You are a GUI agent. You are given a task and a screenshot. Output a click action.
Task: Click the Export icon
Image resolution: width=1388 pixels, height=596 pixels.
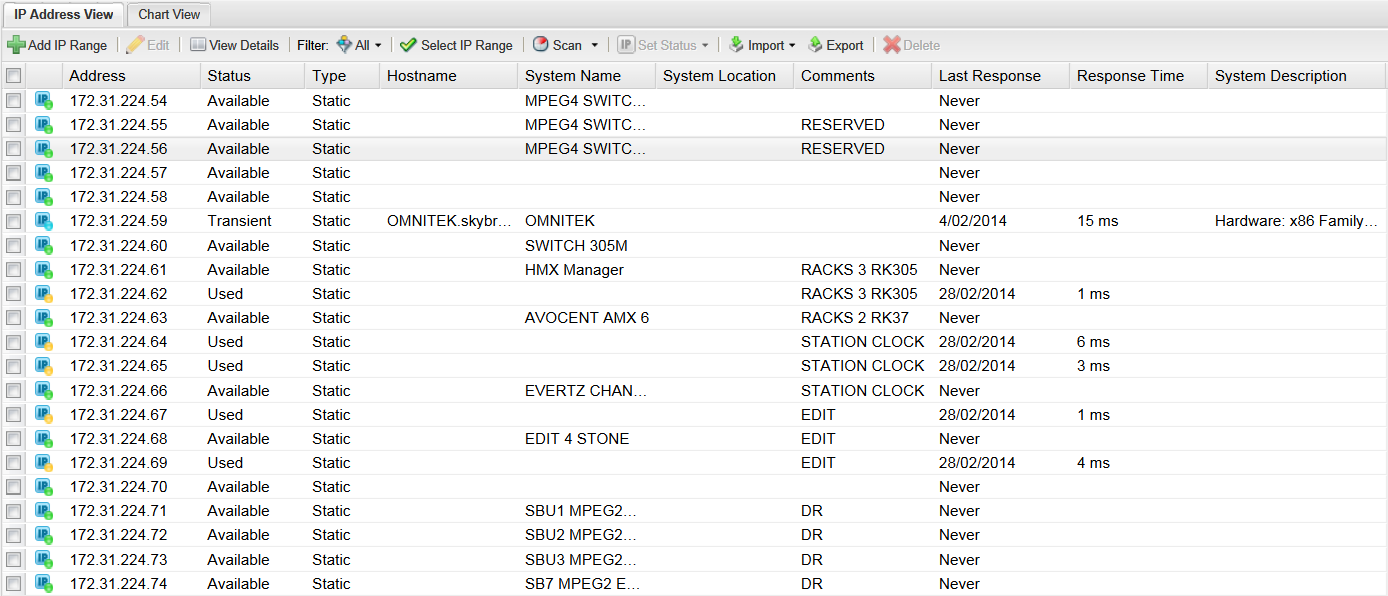[815, 45]
